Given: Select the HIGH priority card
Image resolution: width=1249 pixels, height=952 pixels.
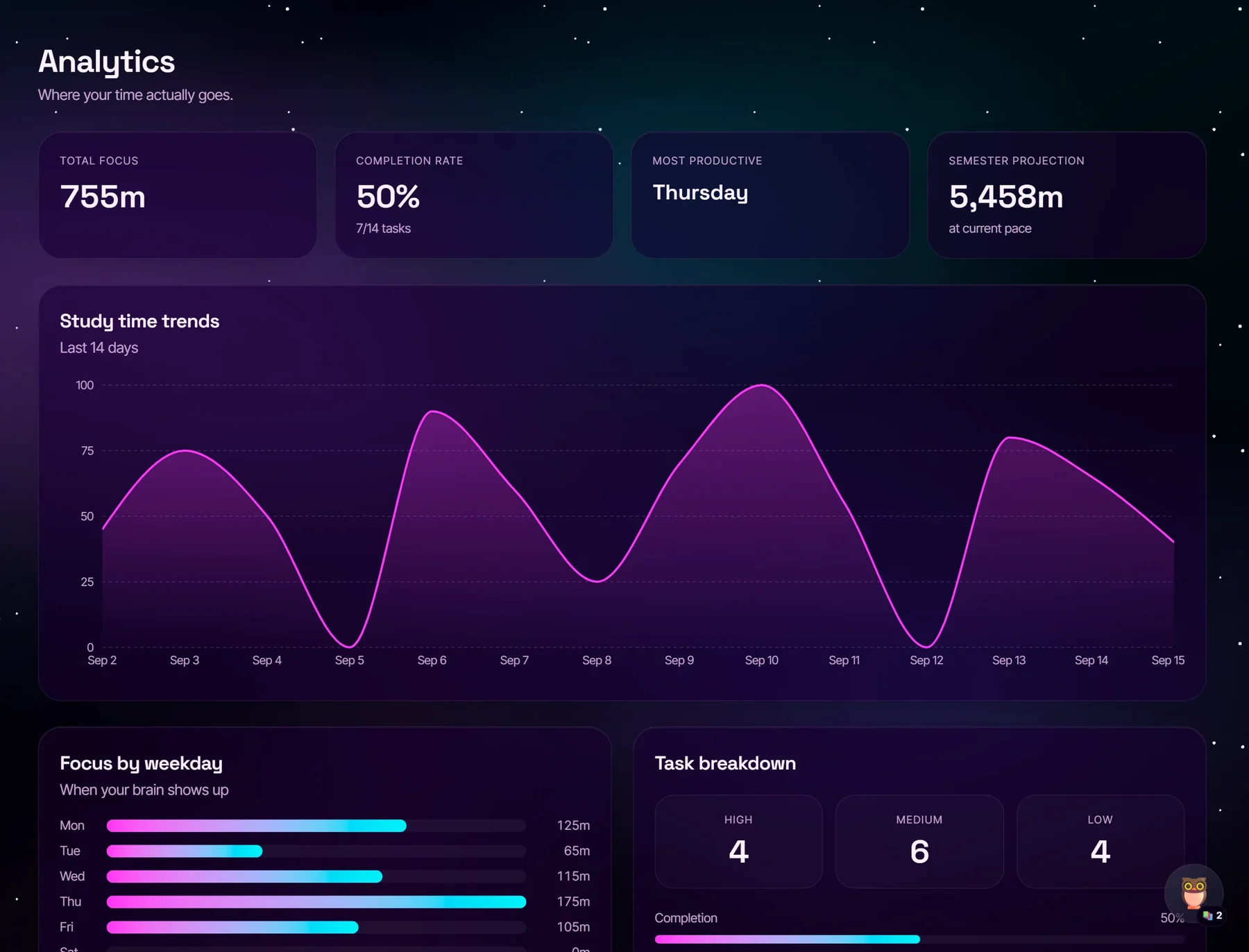Looking at the screenshot, I should tap(738, 842).
